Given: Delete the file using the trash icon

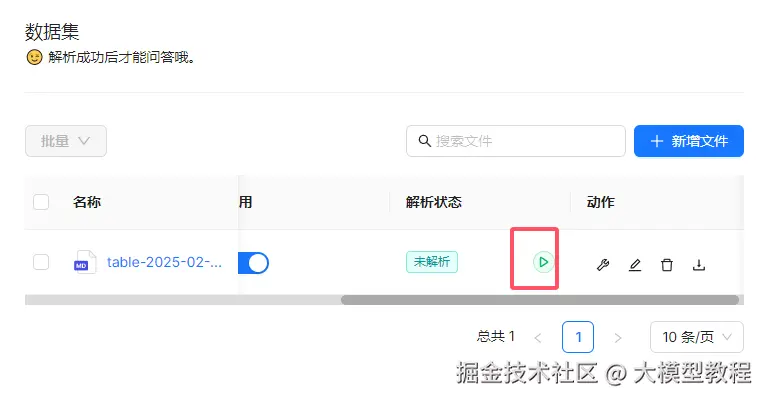Looking at the screenshot, I should [667, 265].
